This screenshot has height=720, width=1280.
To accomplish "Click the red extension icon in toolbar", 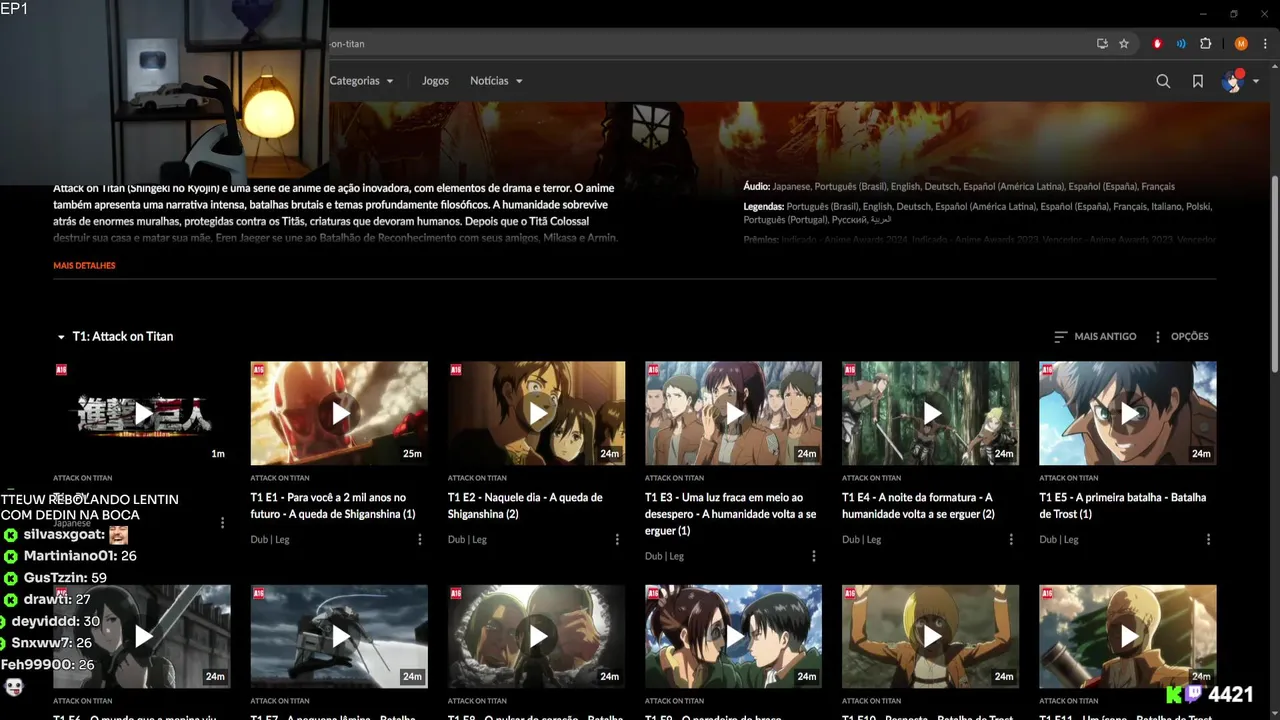I will point(1157,44).
